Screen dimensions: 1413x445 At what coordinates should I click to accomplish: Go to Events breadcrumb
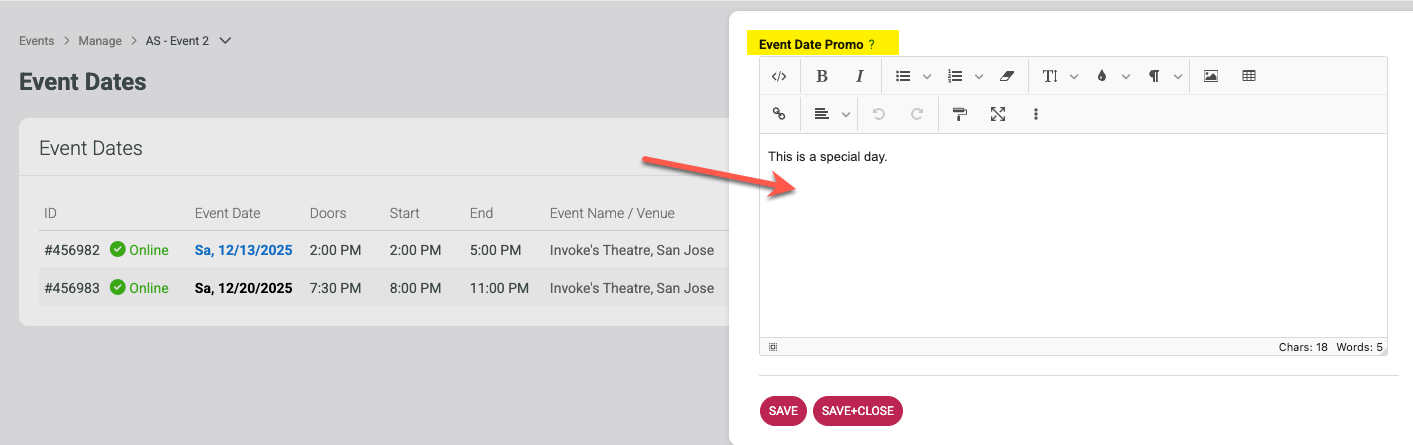pyautogui.click(x=37, y=41)
